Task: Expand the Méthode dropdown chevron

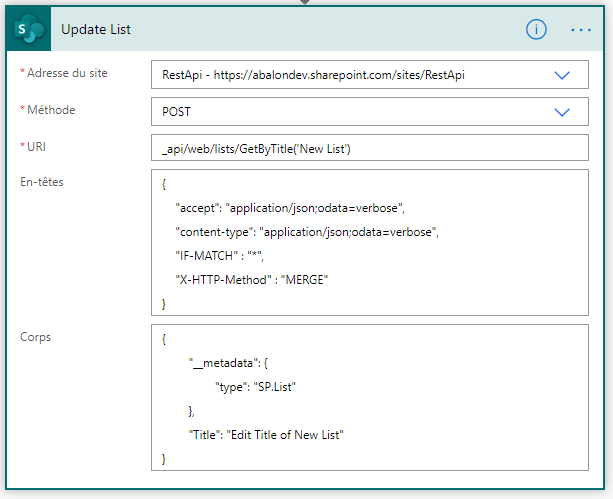Action: 562,112
